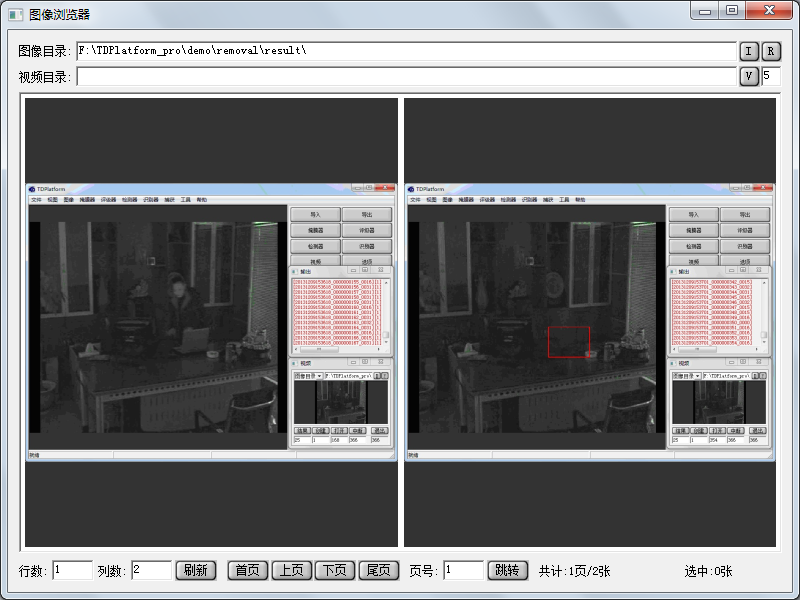Click the 行数 row count field
The height and width of the screenshot is (600, 800).
72,570
